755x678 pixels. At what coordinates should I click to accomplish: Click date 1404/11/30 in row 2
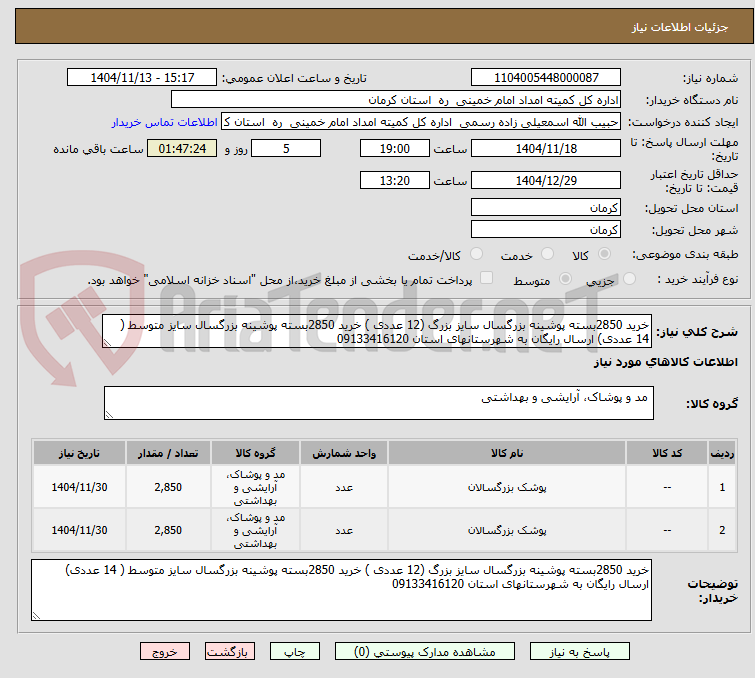[x=79, y=530]
